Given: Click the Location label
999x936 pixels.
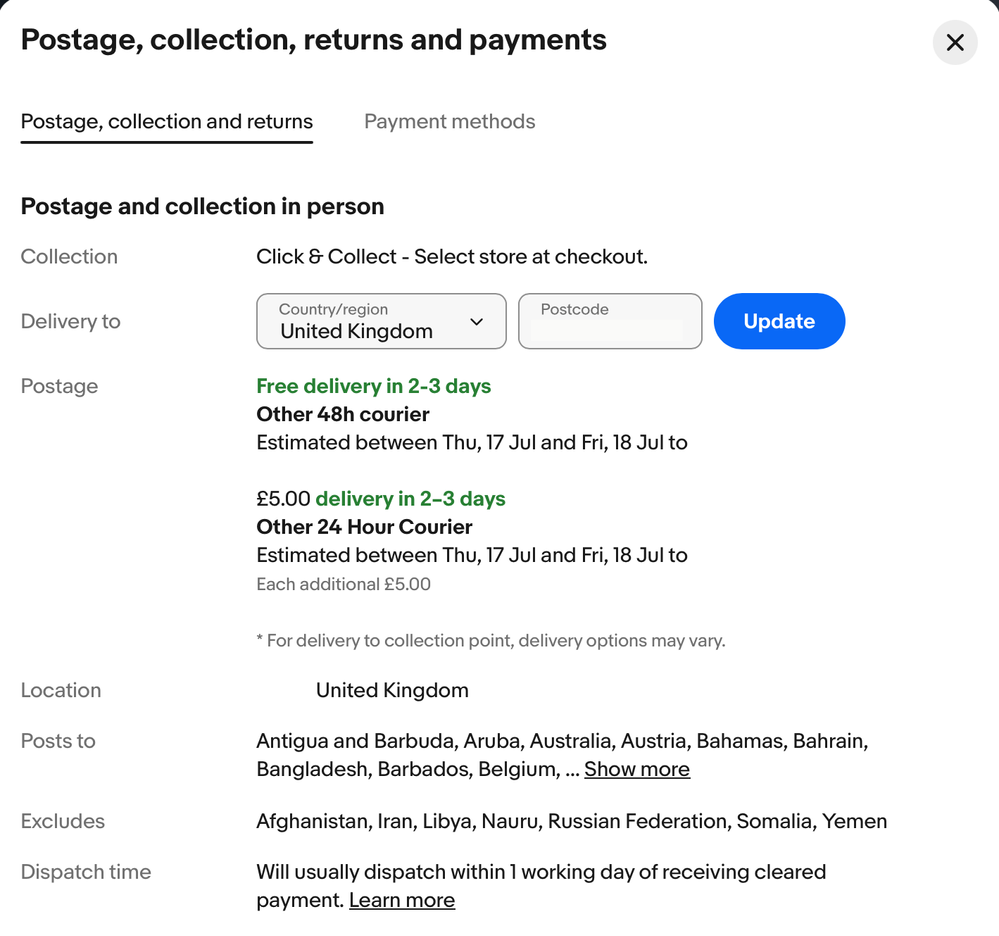Looking at the screenshot, I should pyautogui.click(x=61, y=690).
